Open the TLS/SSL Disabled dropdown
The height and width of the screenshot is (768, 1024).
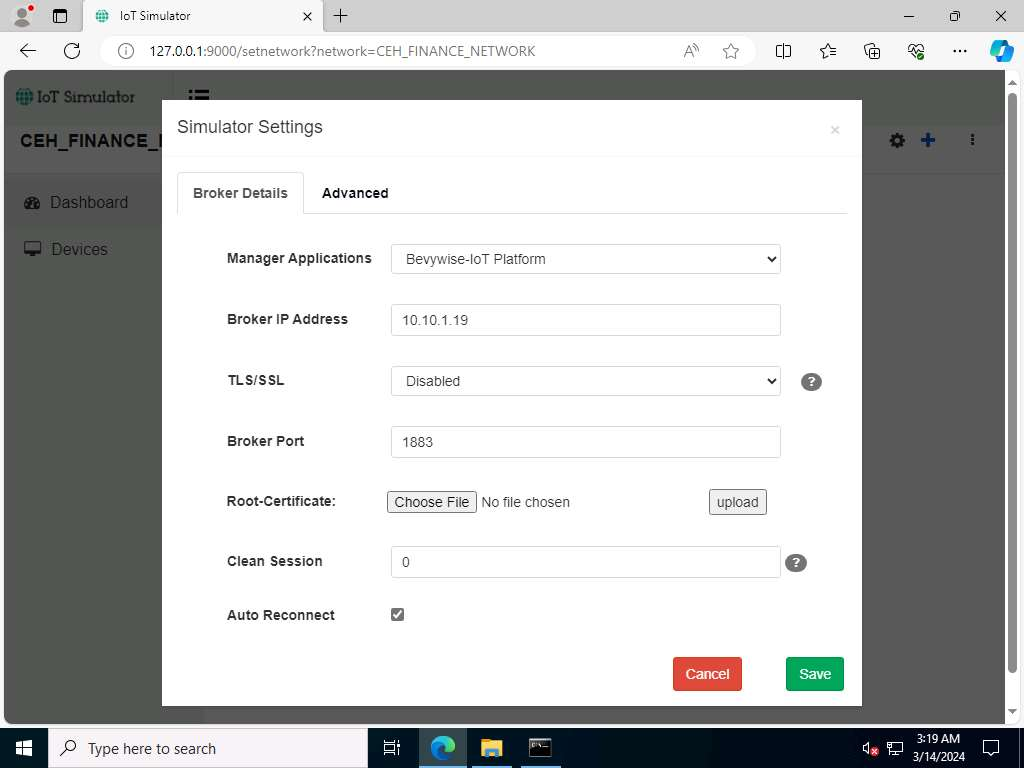point(585,381)
